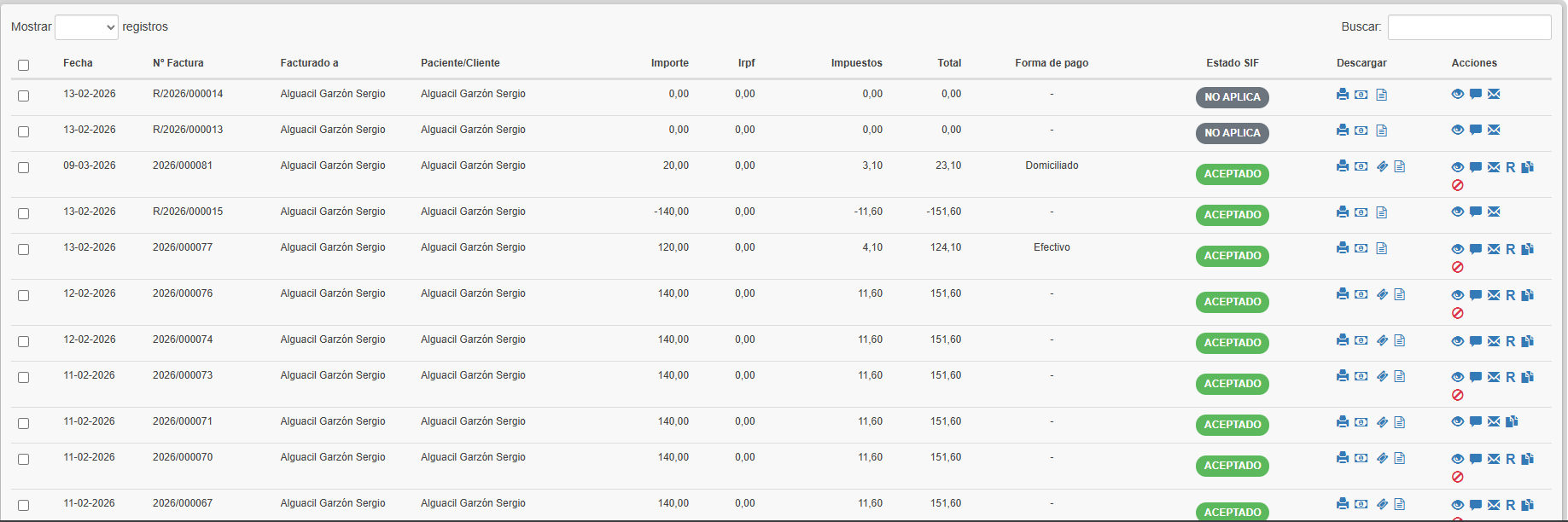Open the money icon for invoice 2026/000081
The height and width of the screenshot is (522, 1568).
[x=1361, y=166]
